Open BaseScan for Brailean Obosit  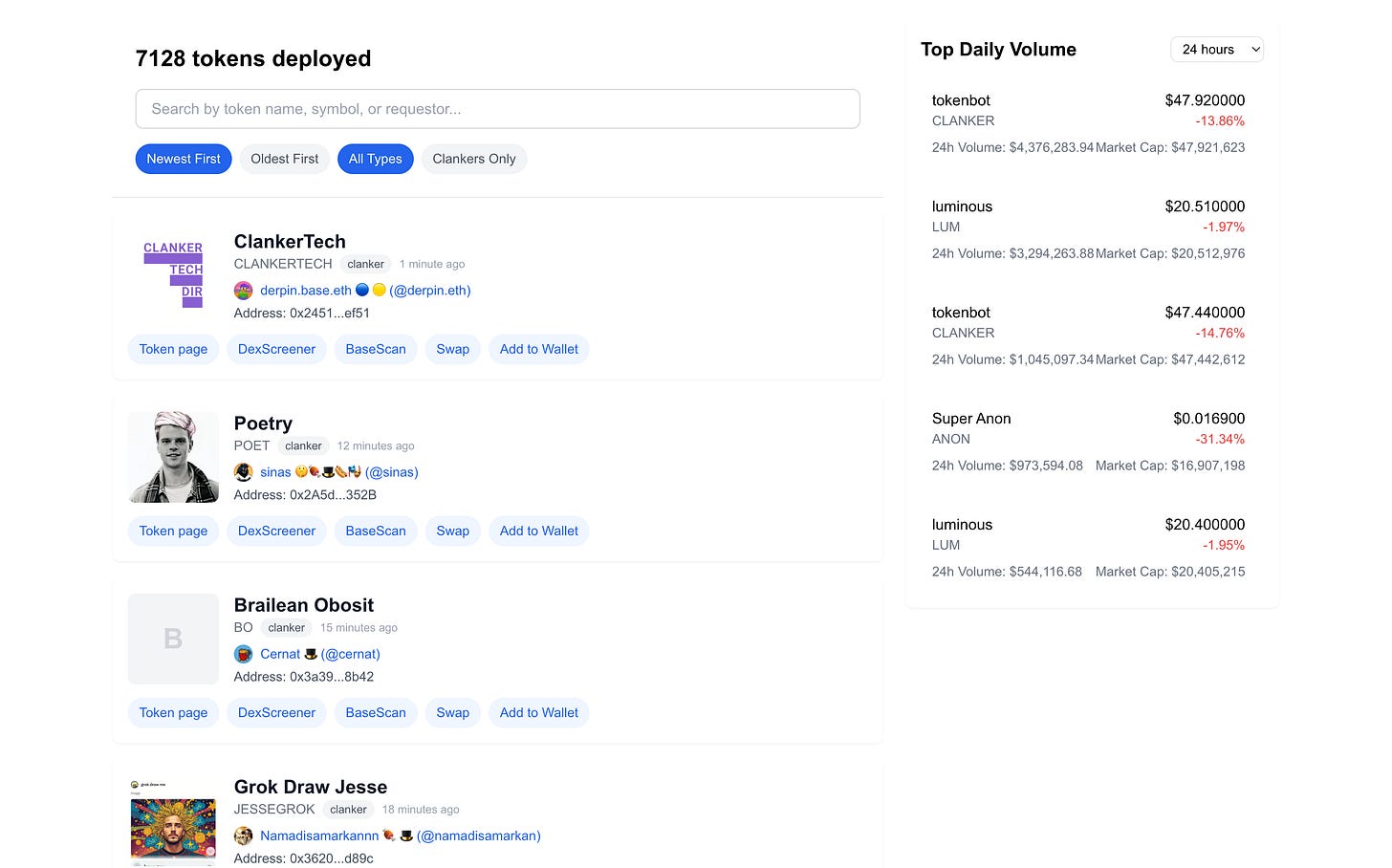[x=376, y=712]
